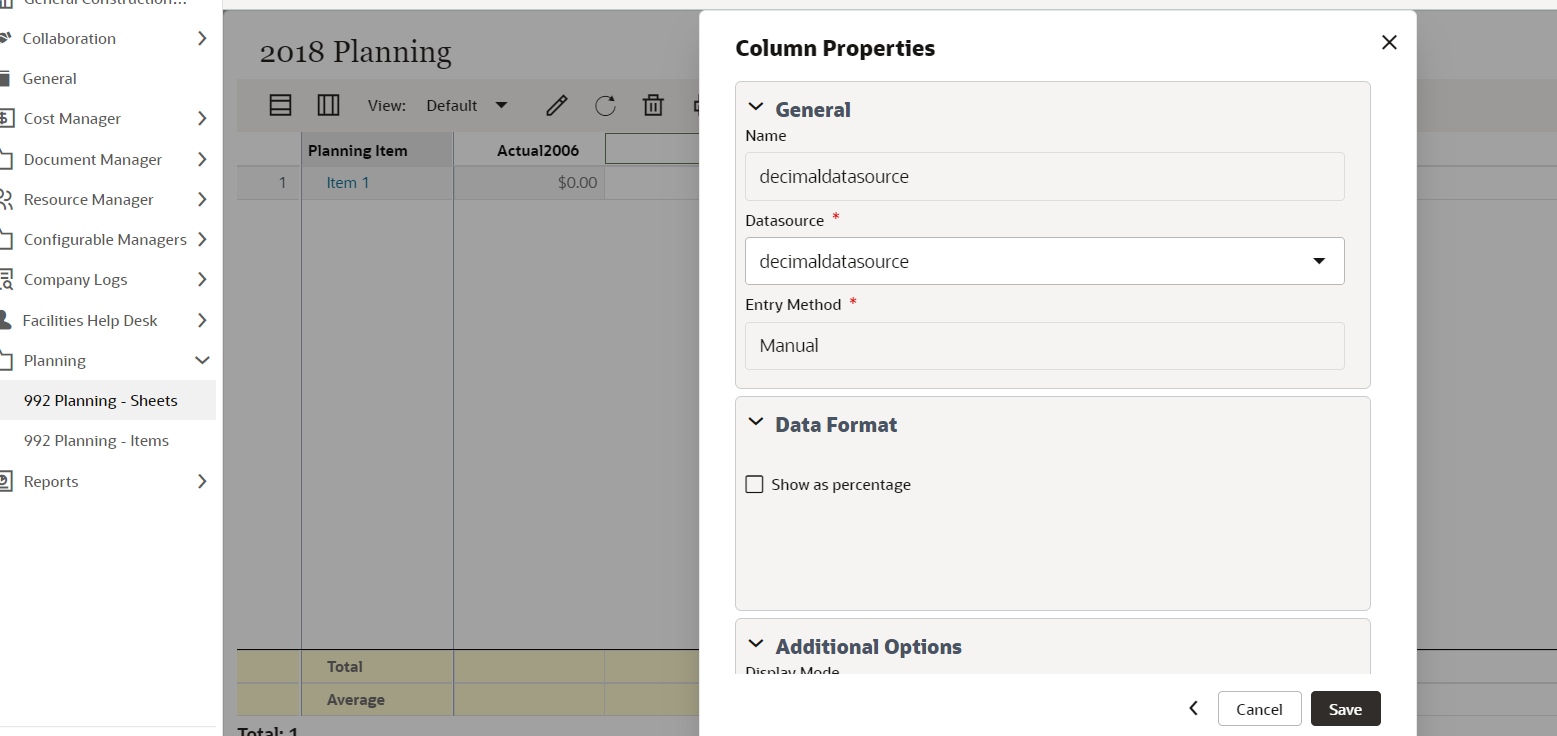Collapse the General section in dialog

click(756, 108)
